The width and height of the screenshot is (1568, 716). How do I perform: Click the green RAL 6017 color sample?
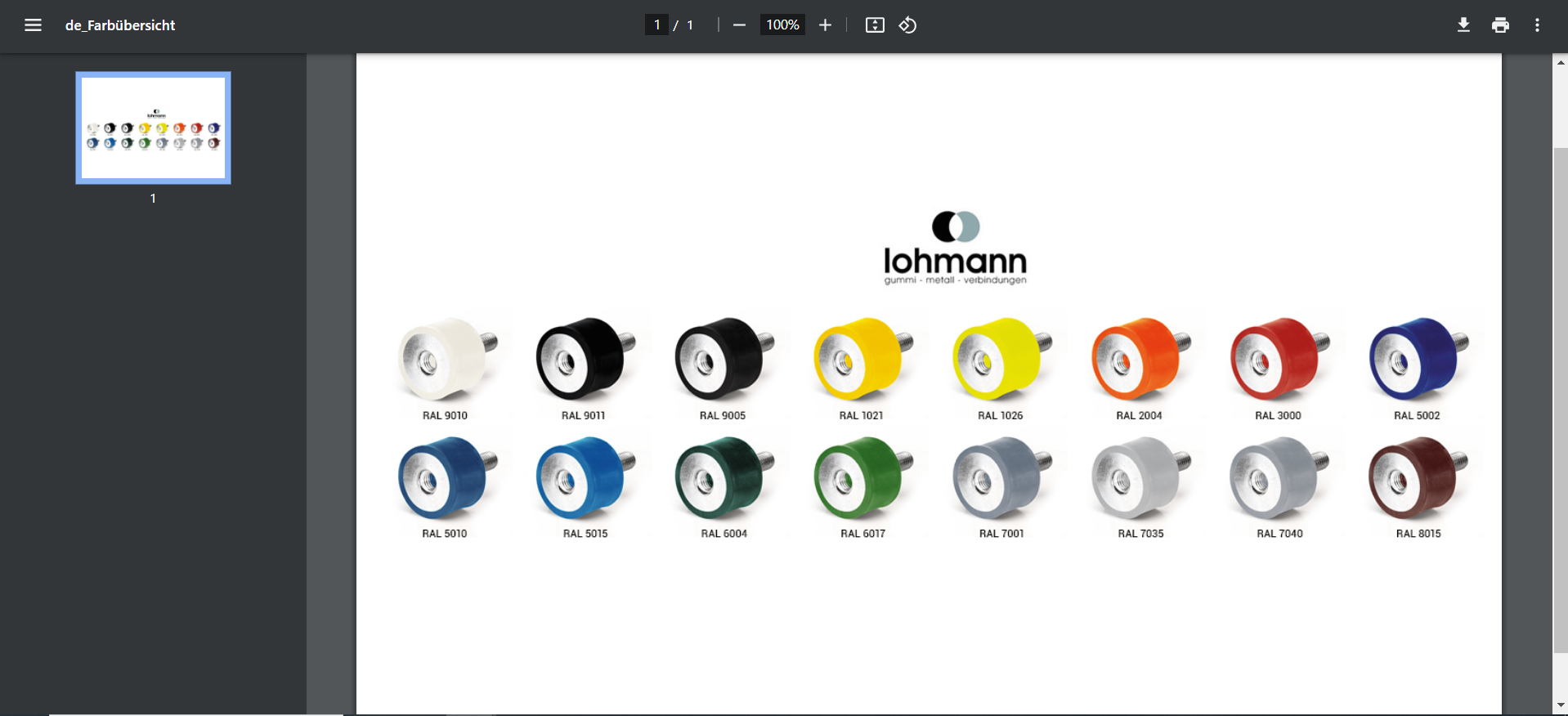point(862,478)
